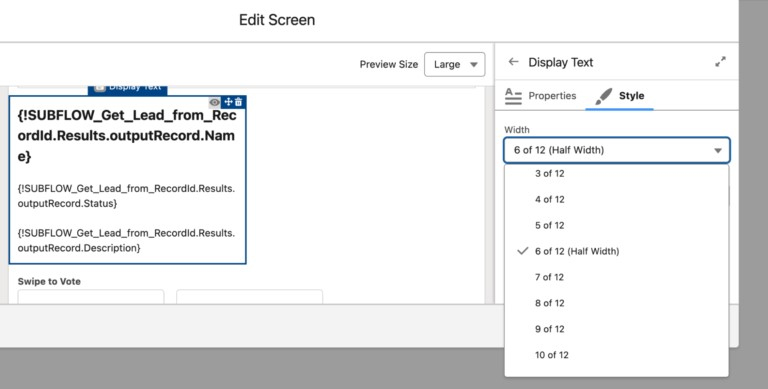Image resolution: width=768 pixels, height=389 pixels.
Task: Click the move handle icon on component
Action: point(228,102)
